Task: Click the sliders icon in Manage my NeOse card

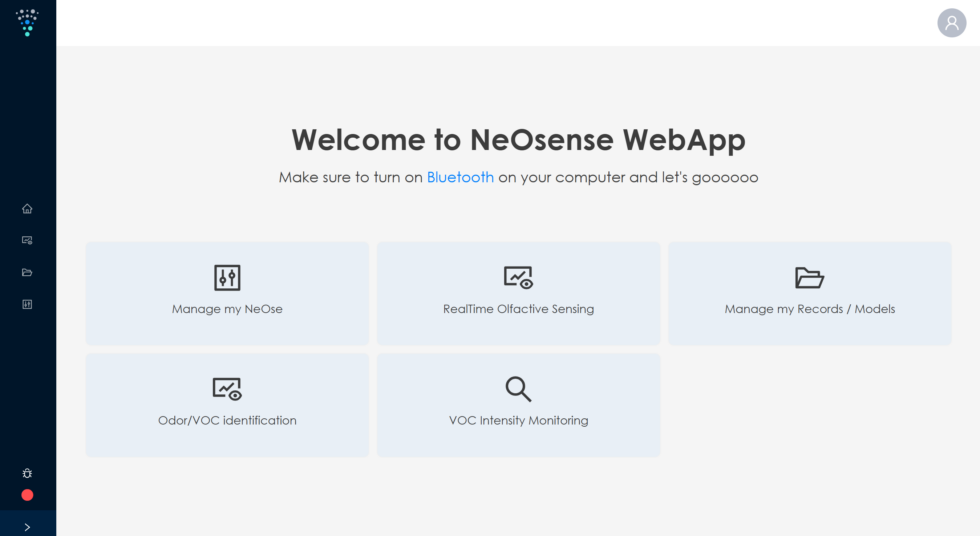Action: point(227,278)
